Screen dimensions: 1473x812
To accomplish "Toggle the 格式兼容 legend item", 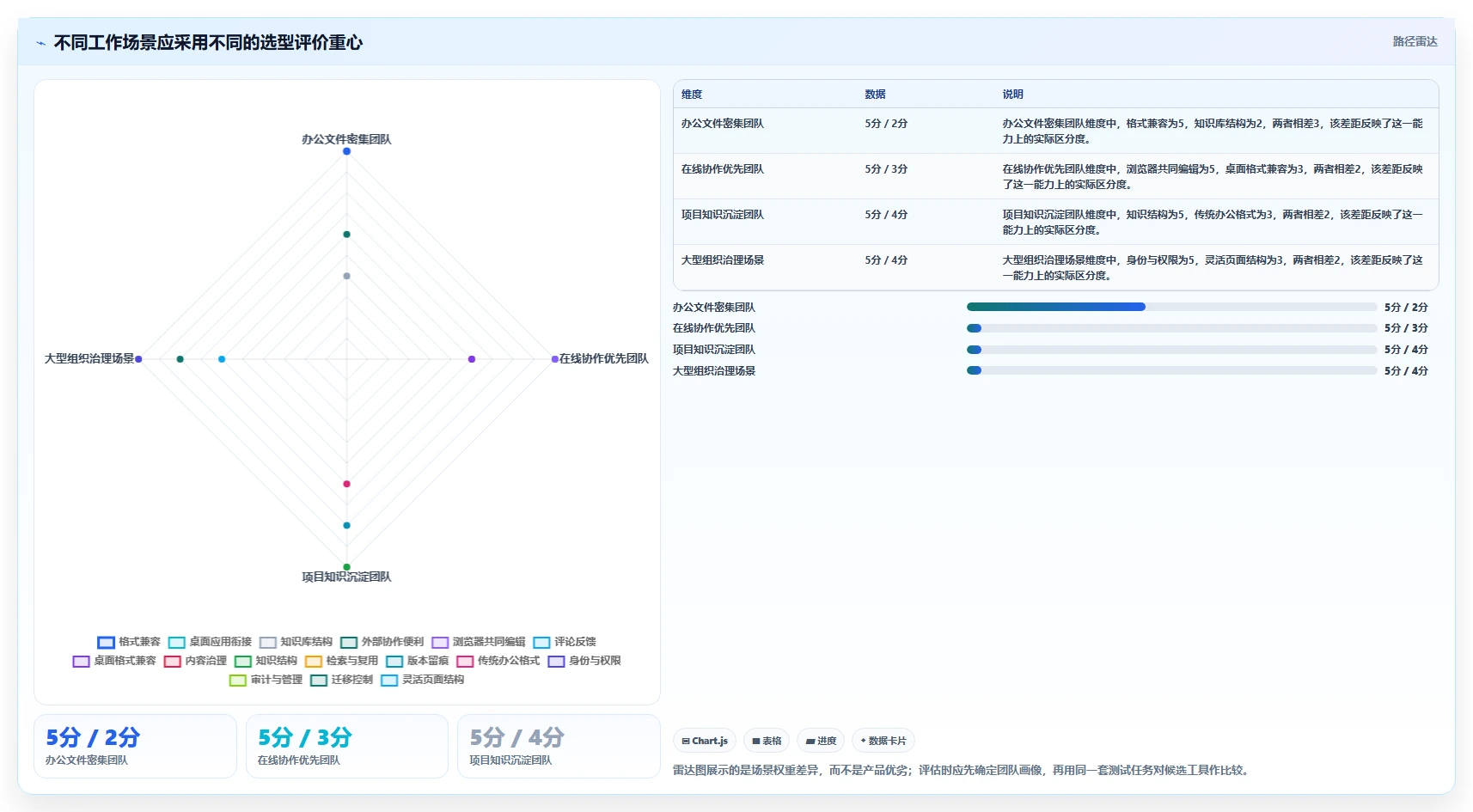I will point(130,642).
